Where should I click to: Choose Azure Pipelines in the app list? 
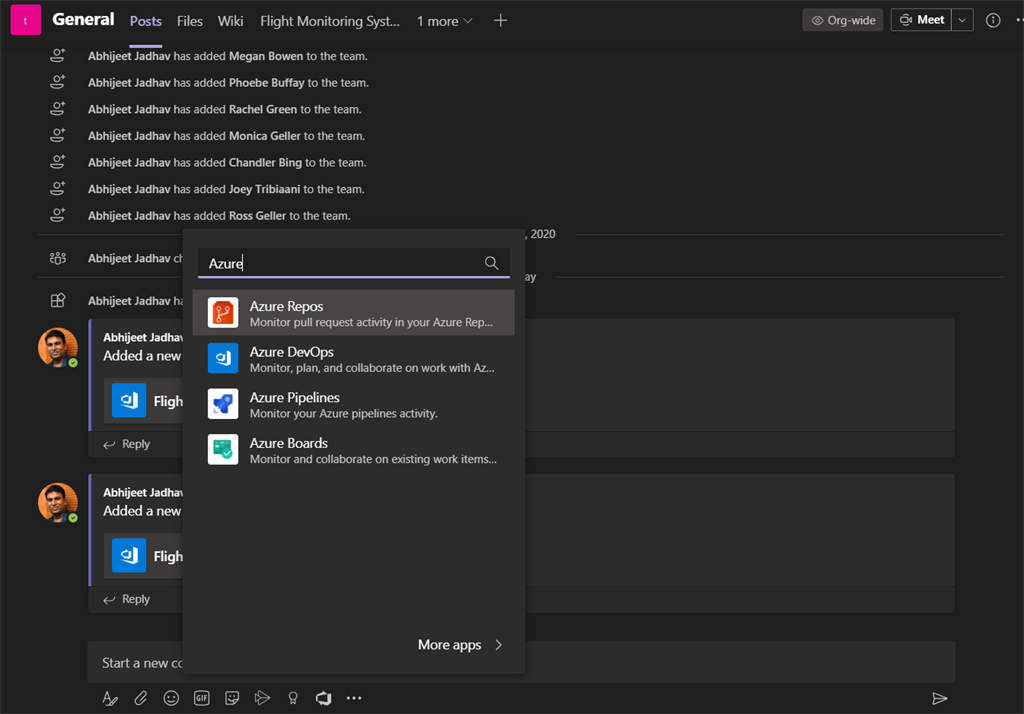point(354,404)
